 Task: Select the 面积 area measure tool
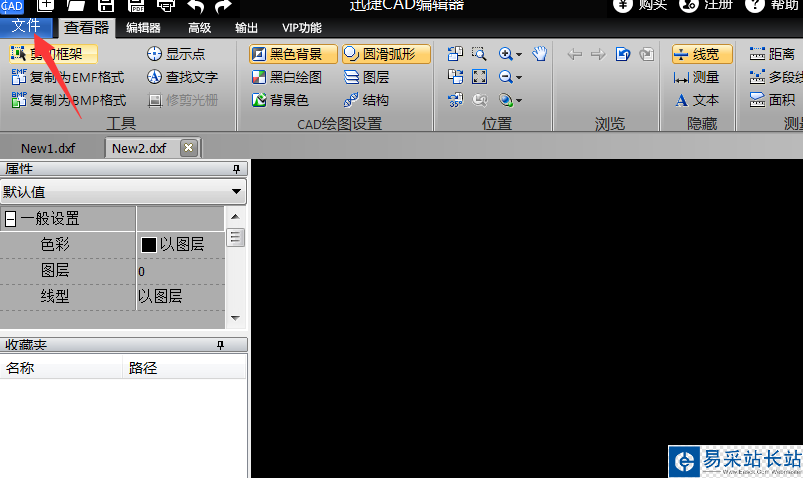pos(772,100)
